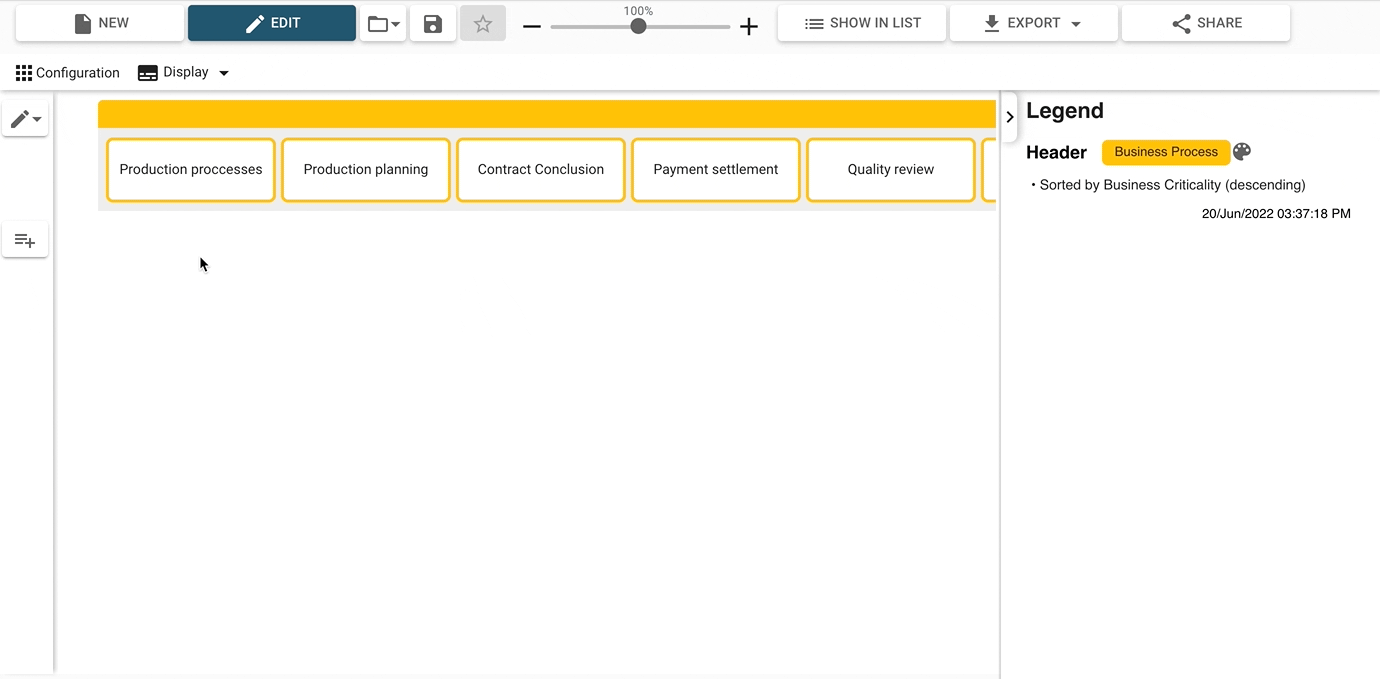The image size is (1380, 679).
Task: Open the Display dropdown menu
Action: click(x=184, y=73)
